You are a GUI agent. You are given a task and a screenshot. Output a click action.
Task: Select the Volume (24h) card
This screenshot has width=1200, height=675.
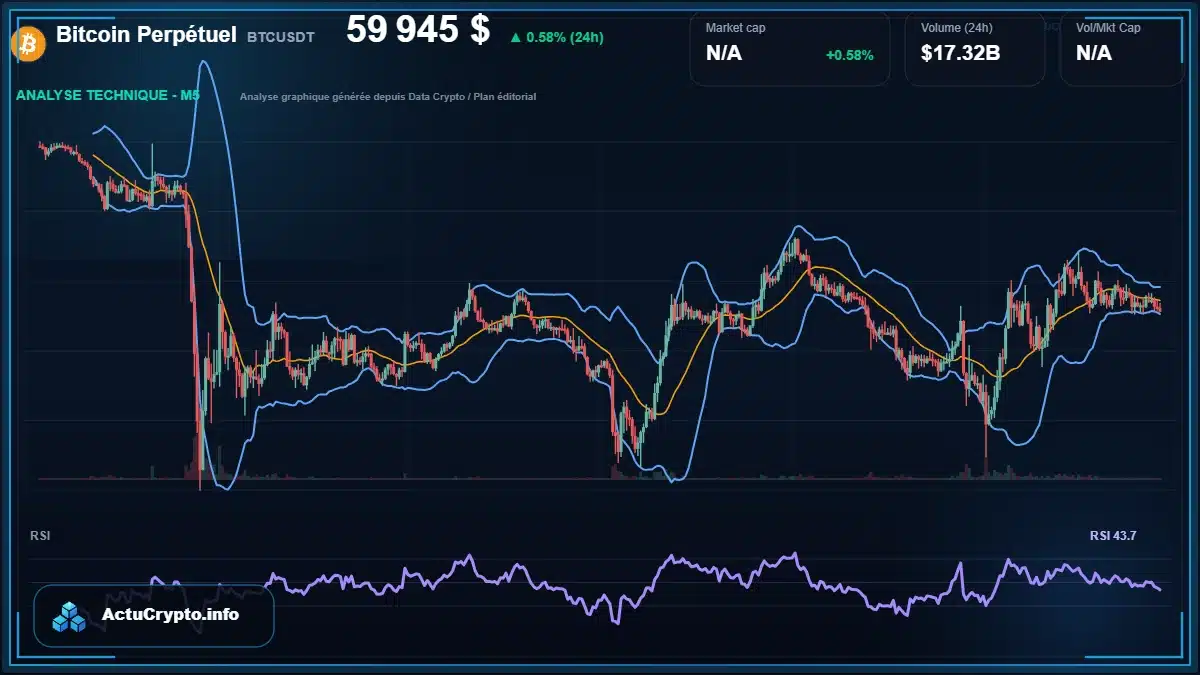point(975,48)
